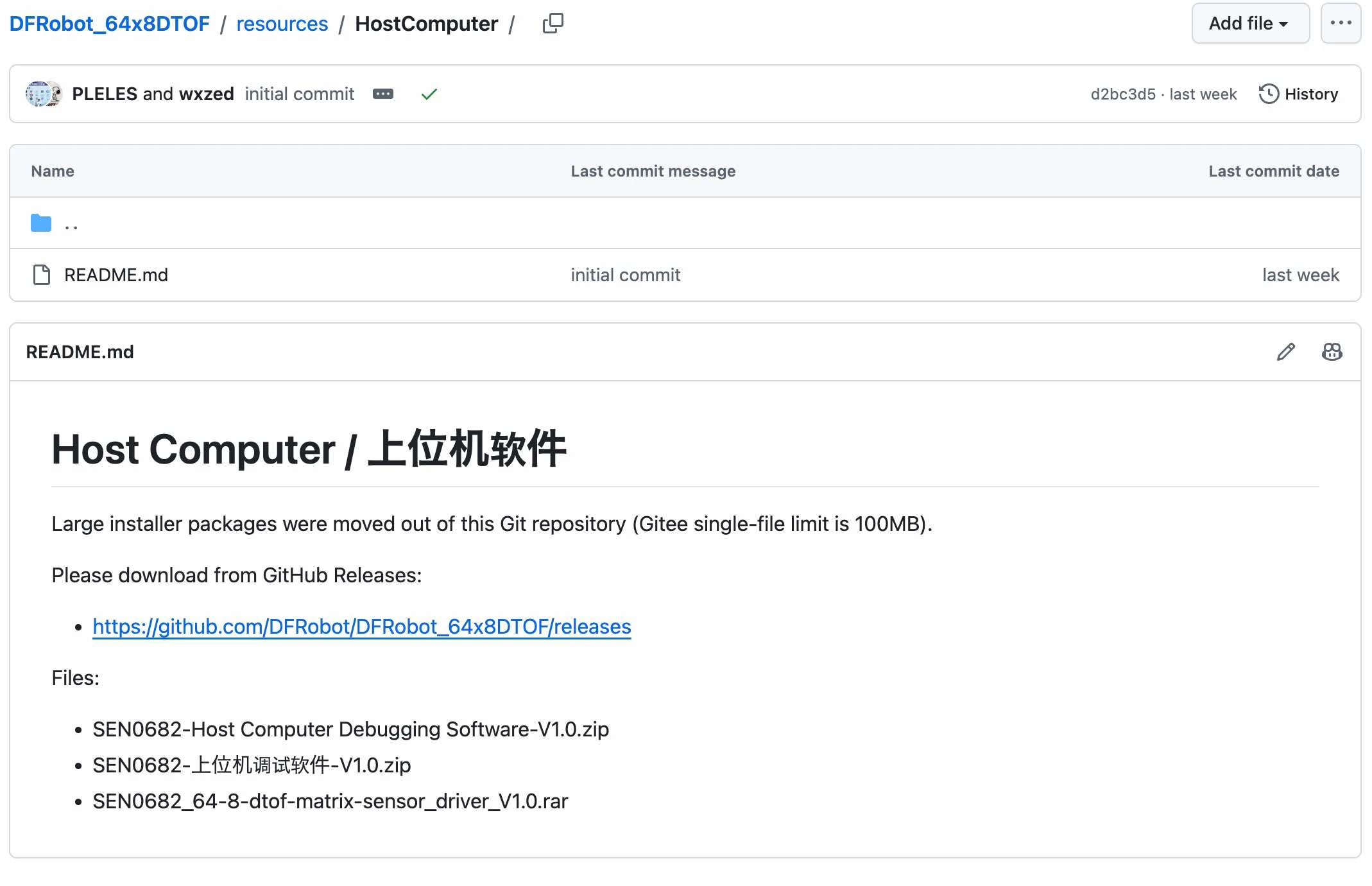
Task: Follow the GitHub releases URL link
Action: click(362, 627)
